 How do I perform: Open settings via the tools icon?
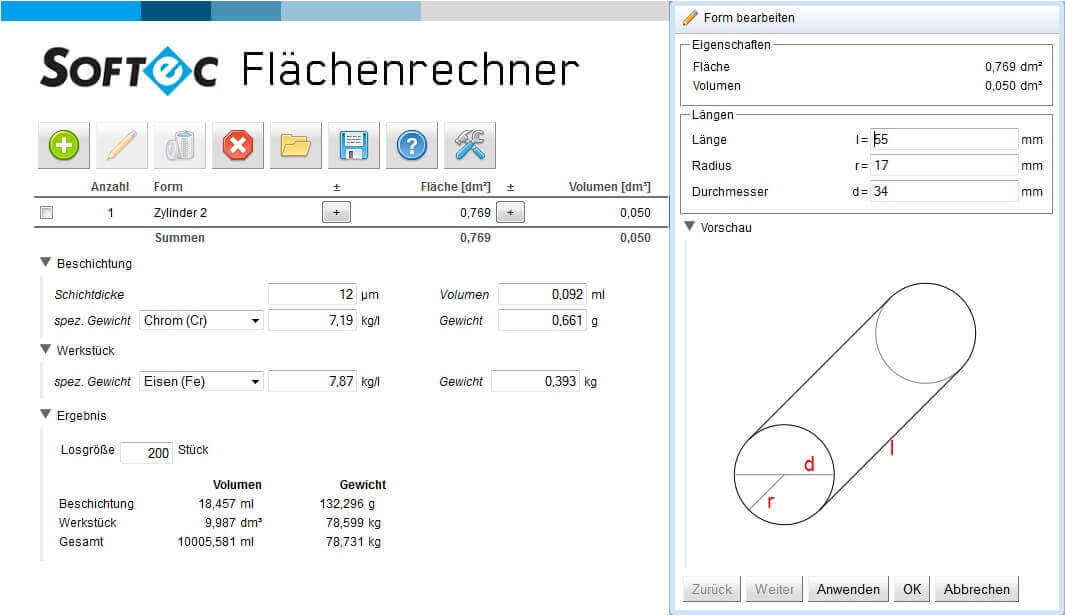(469, 144)
